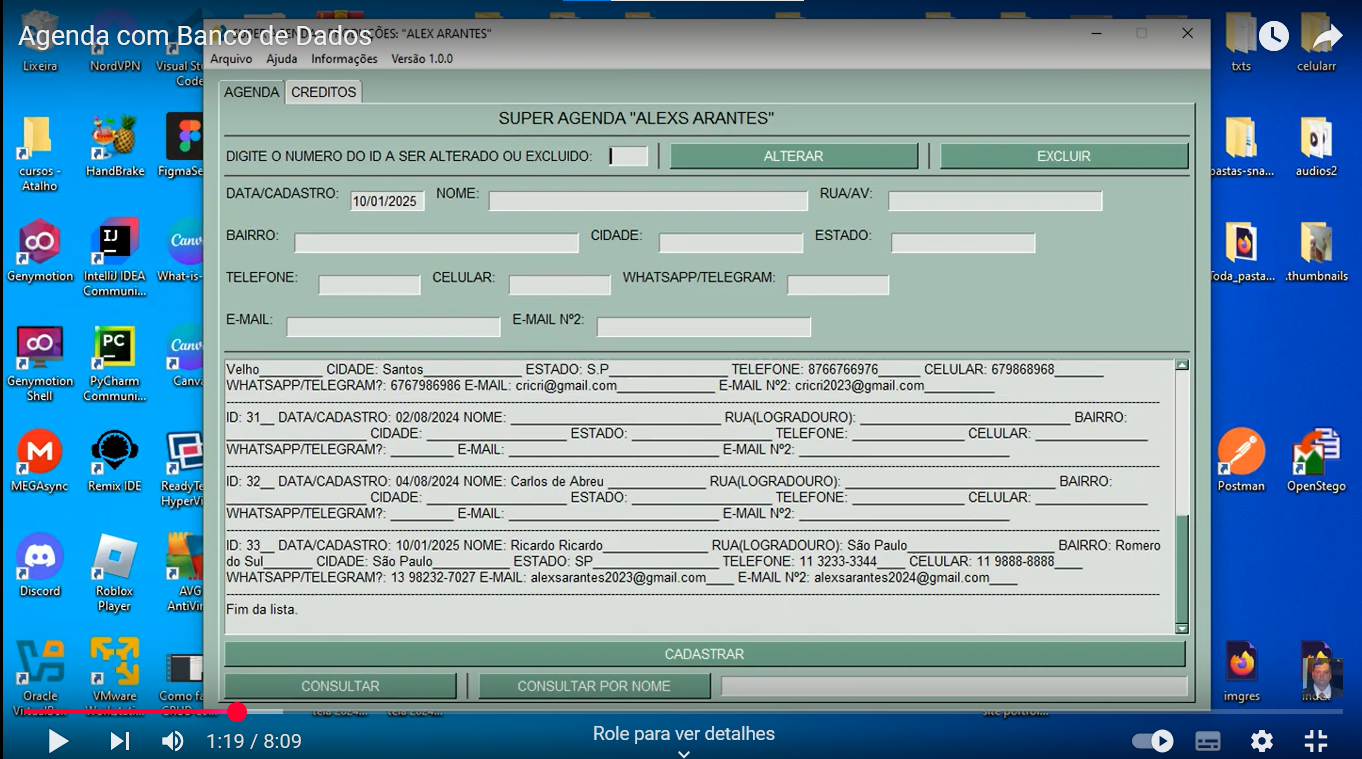Exit full screen mode

click(1316, 741)
